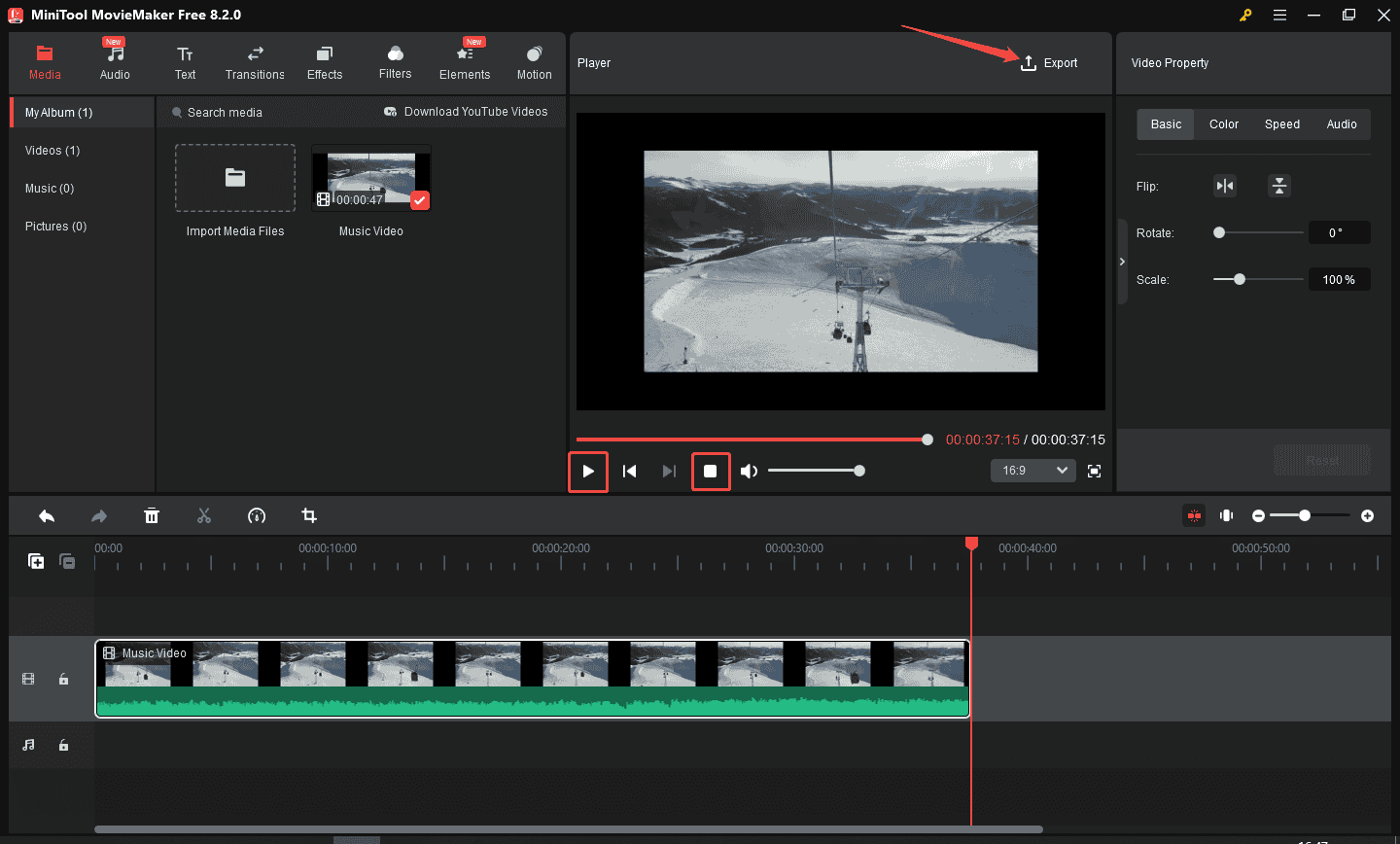Image resolution: width=1400 pixels, height=844 pixels.
Task: Go to the next frame
Action: (669, 472)
